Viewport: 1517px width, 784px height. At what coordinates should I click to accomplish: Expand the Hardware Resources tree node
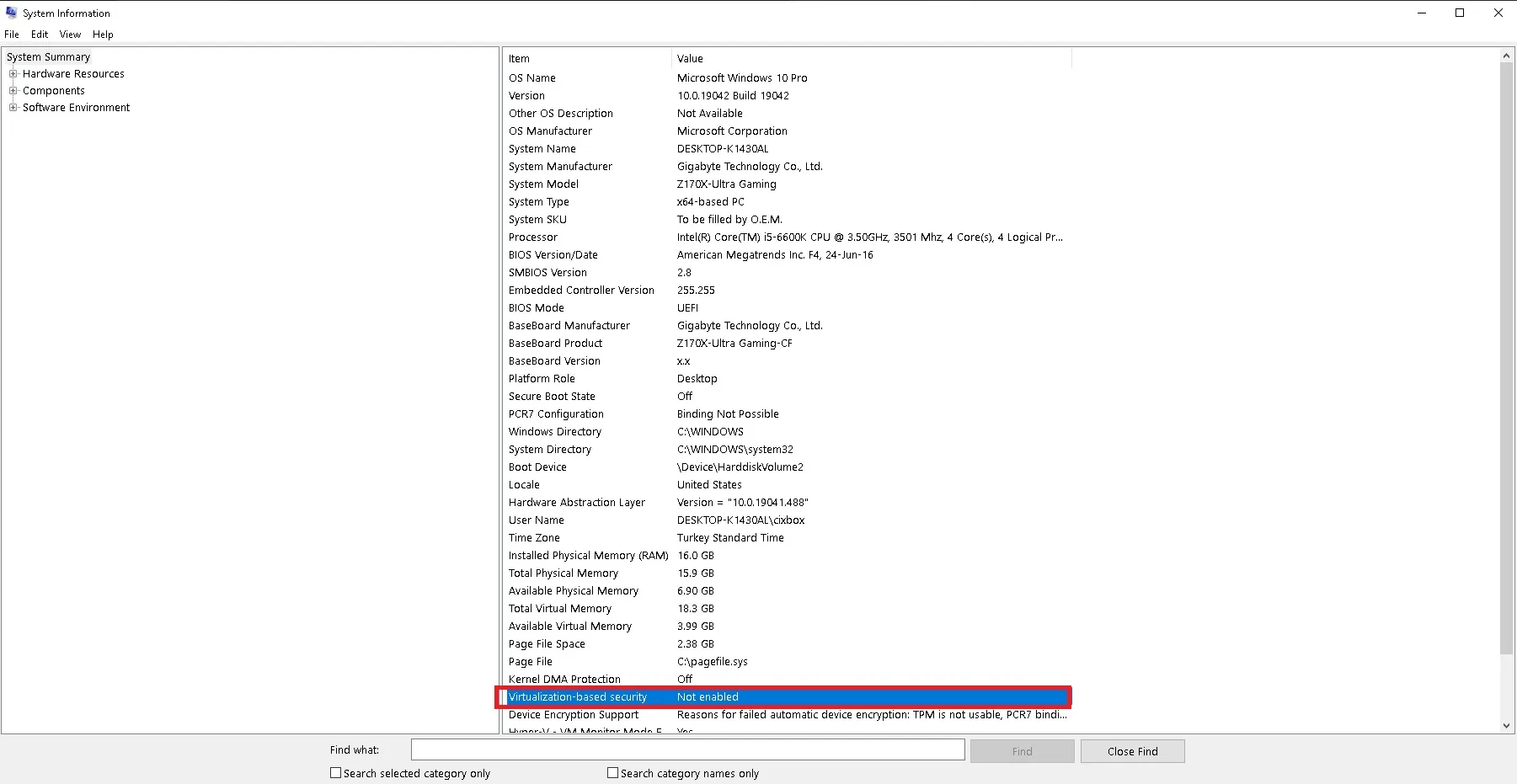coord(13,74)
